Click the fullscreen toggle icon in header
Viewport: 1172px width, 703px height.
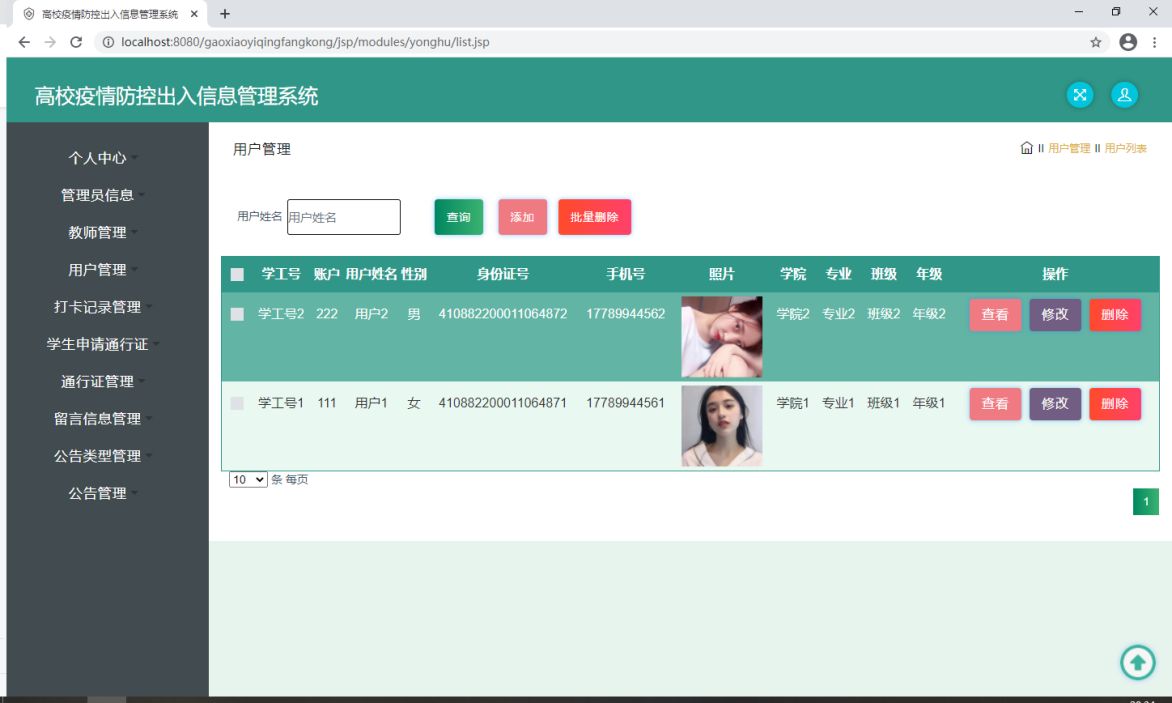[x=1080, y=95]
